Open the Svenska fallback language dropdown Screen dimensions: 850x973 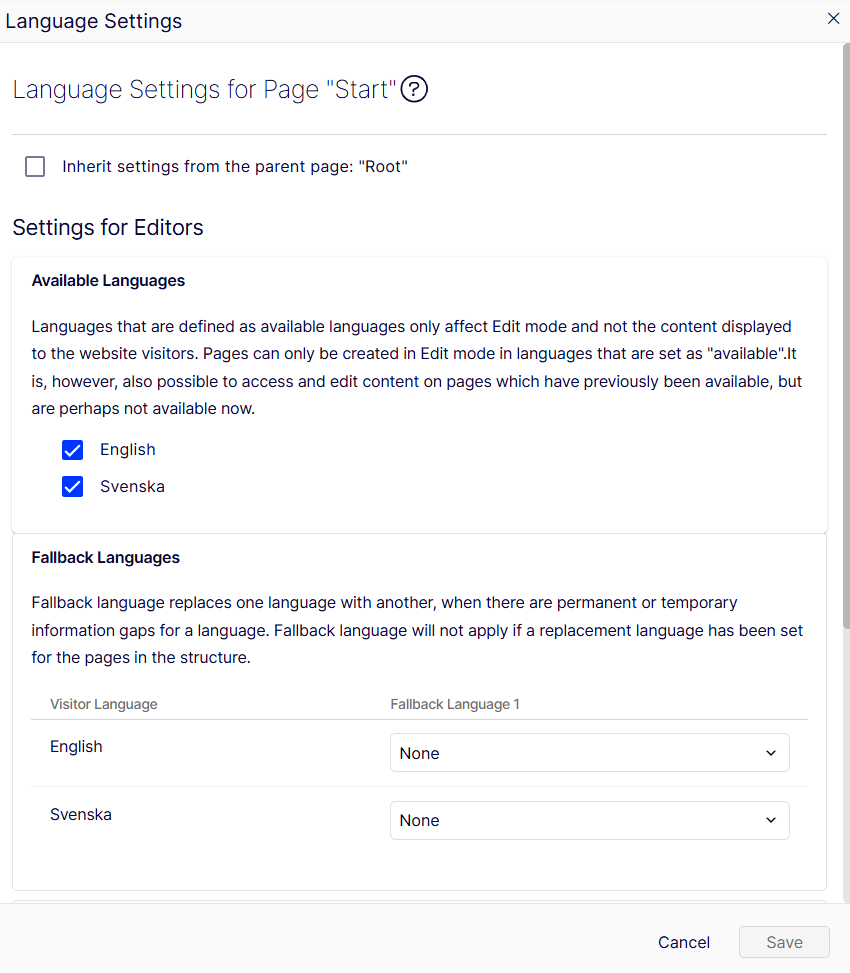click(589, 820)
